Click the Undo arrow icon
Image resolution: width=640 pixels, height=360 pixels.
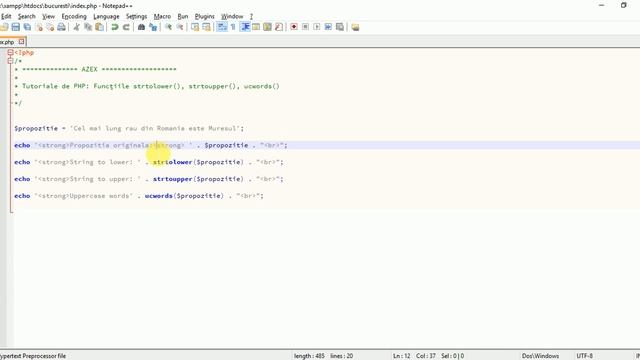tap(115, 27)
